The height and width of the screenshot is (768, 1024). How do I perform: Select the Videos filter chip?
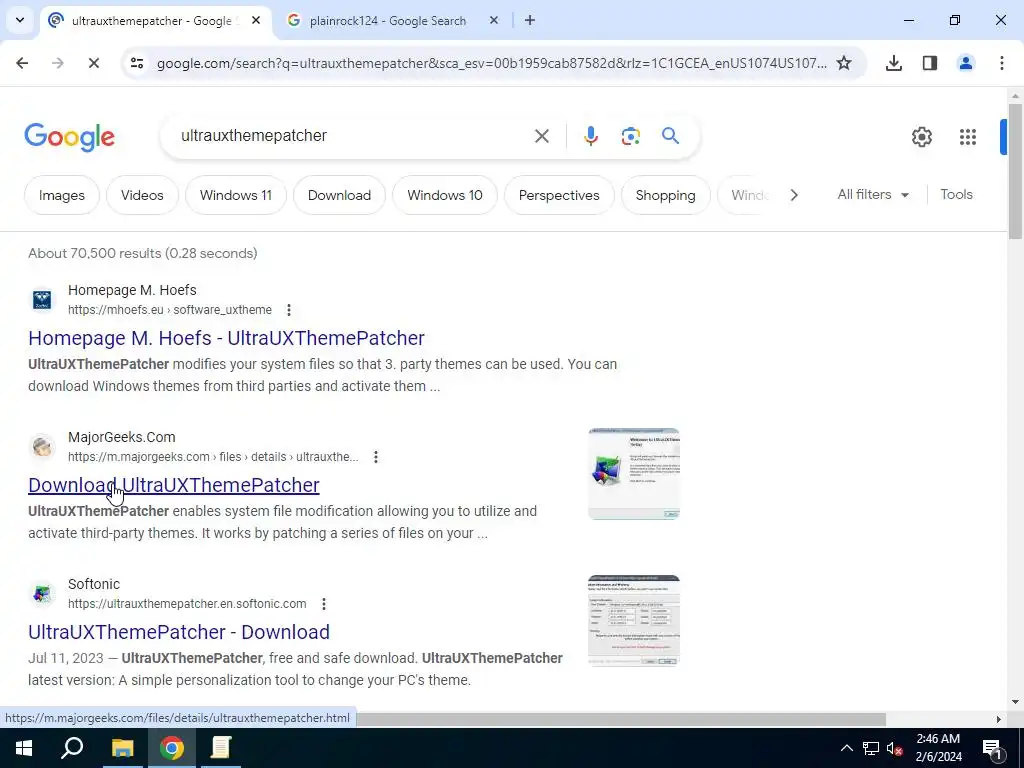[142, 195]
